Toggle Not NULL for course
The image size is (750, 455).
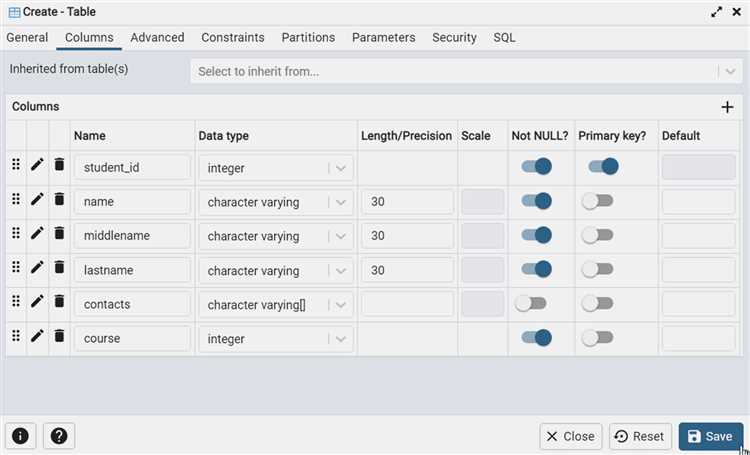[x=536, y=337]
